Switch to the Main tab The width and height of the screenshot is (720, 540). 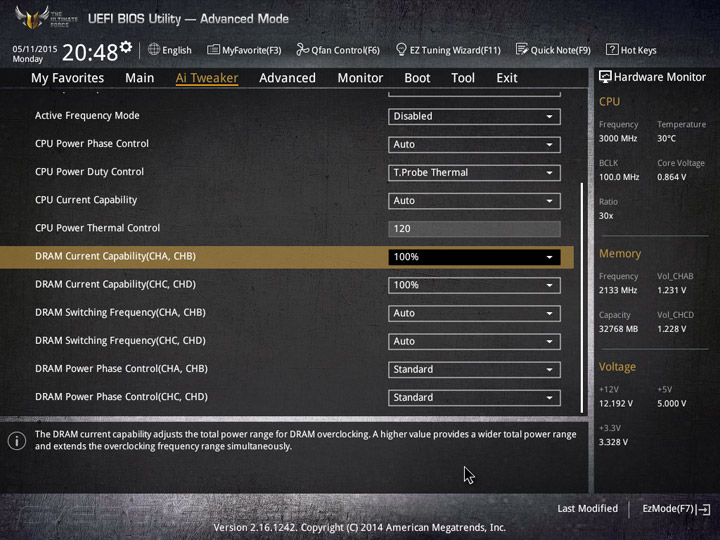(x=140, y=78)
